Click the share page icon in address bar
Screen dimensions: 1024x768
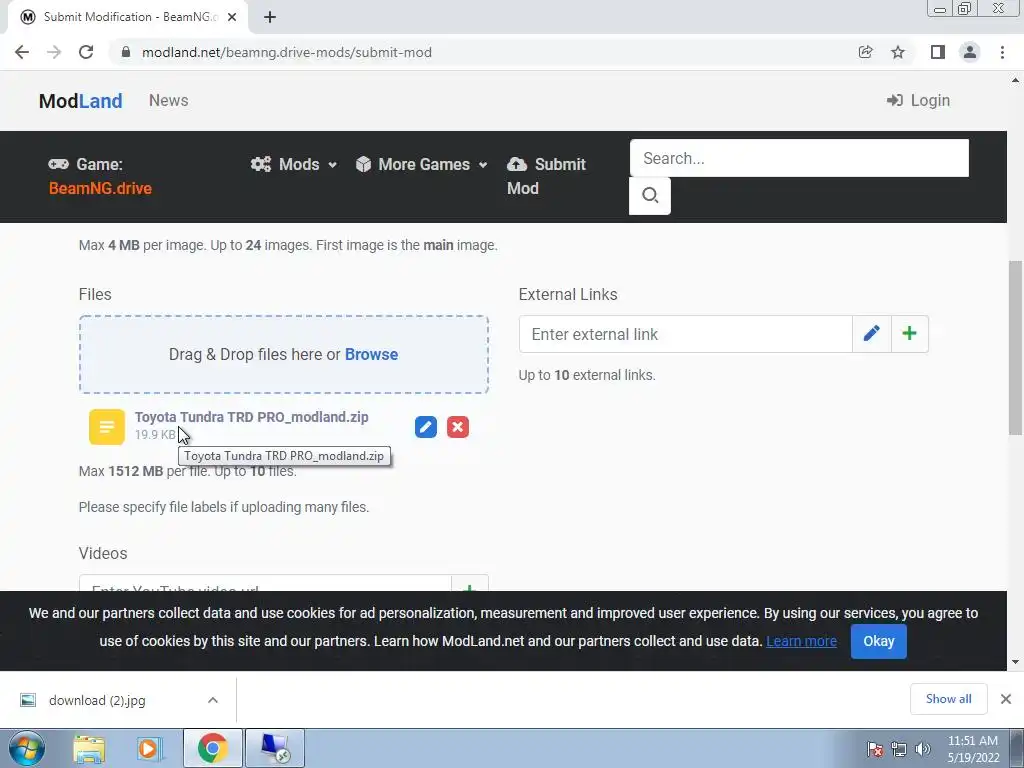pos(865,52)
